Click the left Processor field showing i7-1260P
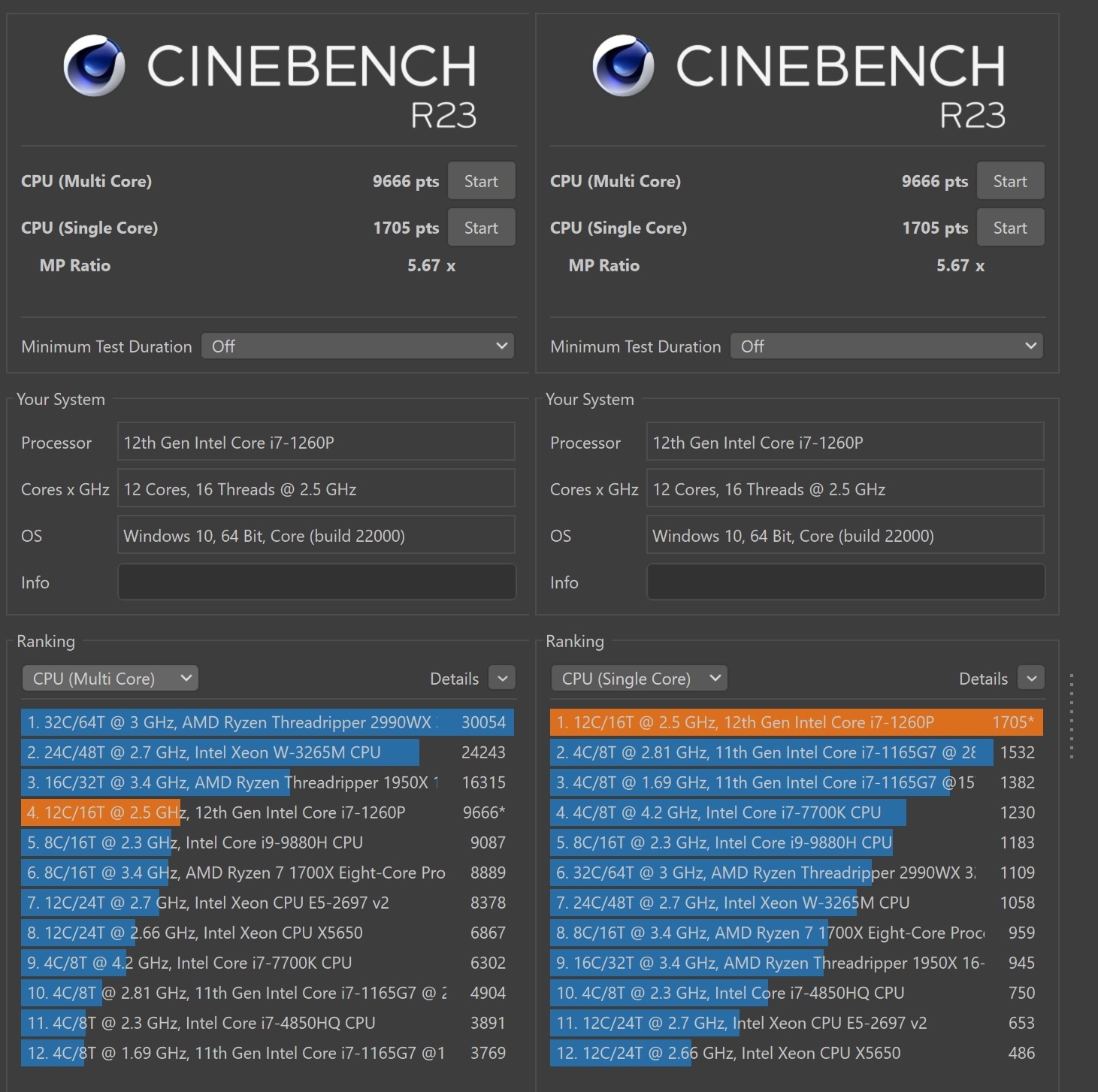 [x=316, y=443]
